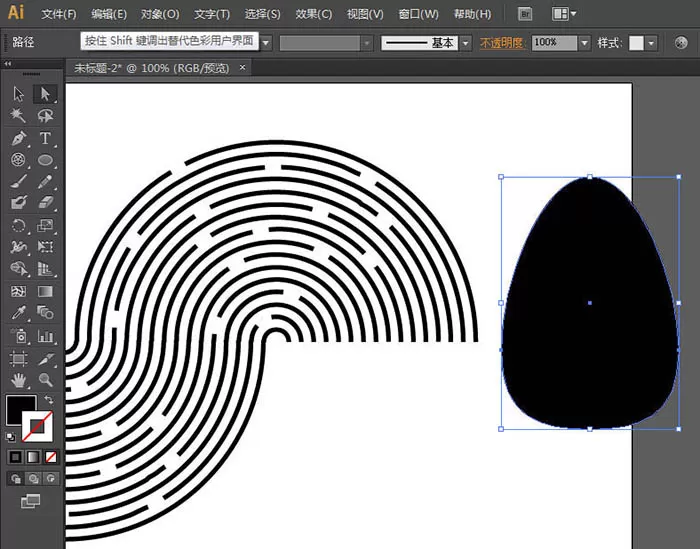Select the Paintbrush tool
Screen dimensions: 700x549
pyautogui.click(x=18, y=181)
